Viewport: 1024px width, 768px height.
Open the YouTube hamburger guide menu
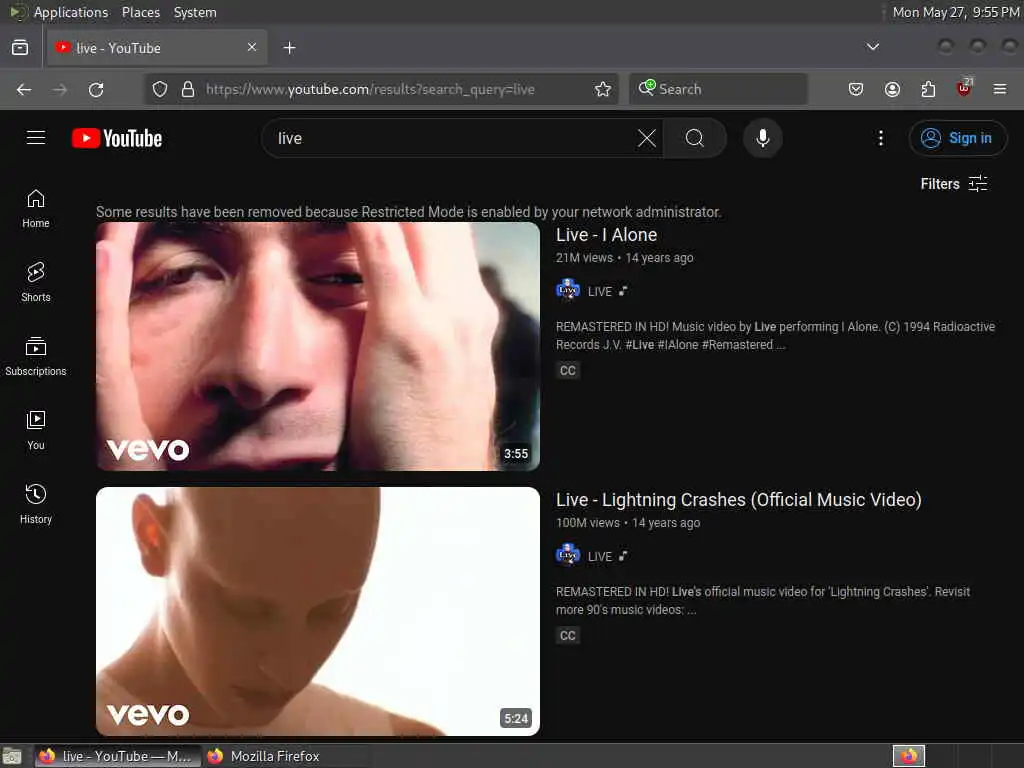click(36, 138)
